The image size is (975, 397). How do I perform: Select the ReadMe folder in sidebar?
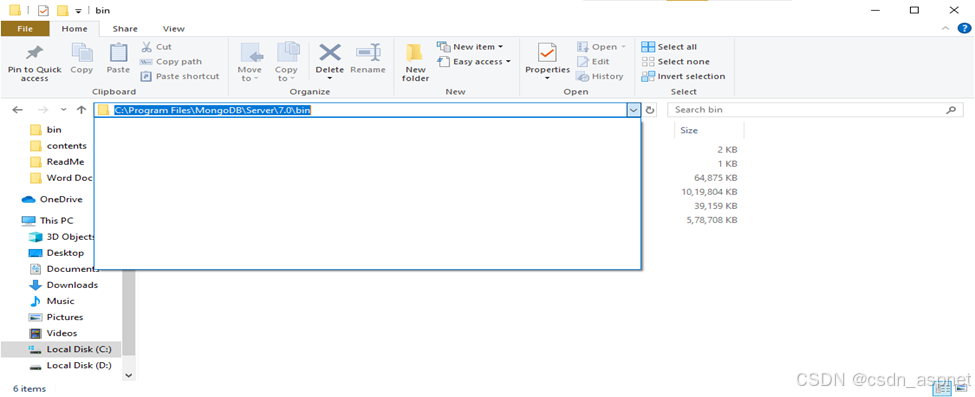(x=57, y=162)
